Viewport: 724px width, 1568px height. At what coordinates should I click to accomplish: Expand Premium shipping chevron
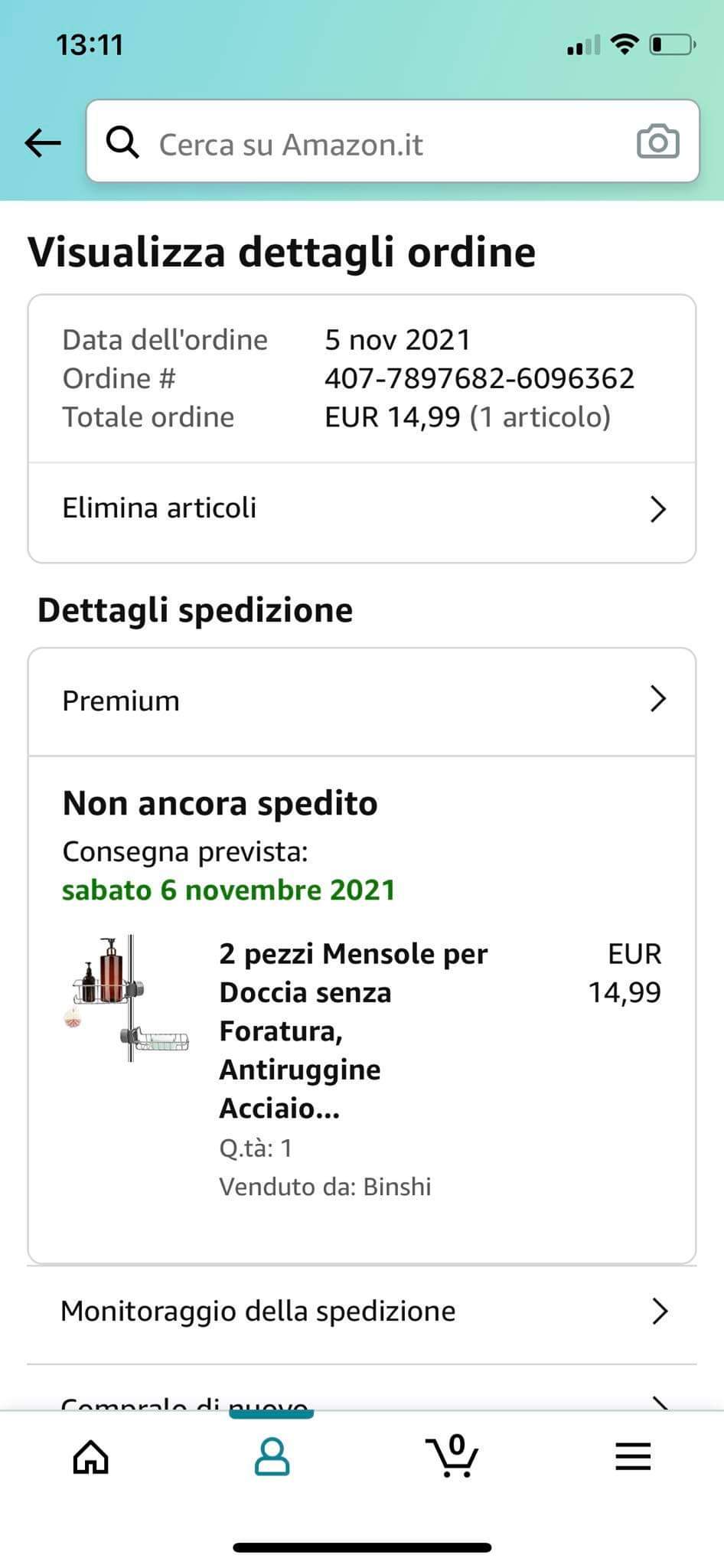click(657, 699)
